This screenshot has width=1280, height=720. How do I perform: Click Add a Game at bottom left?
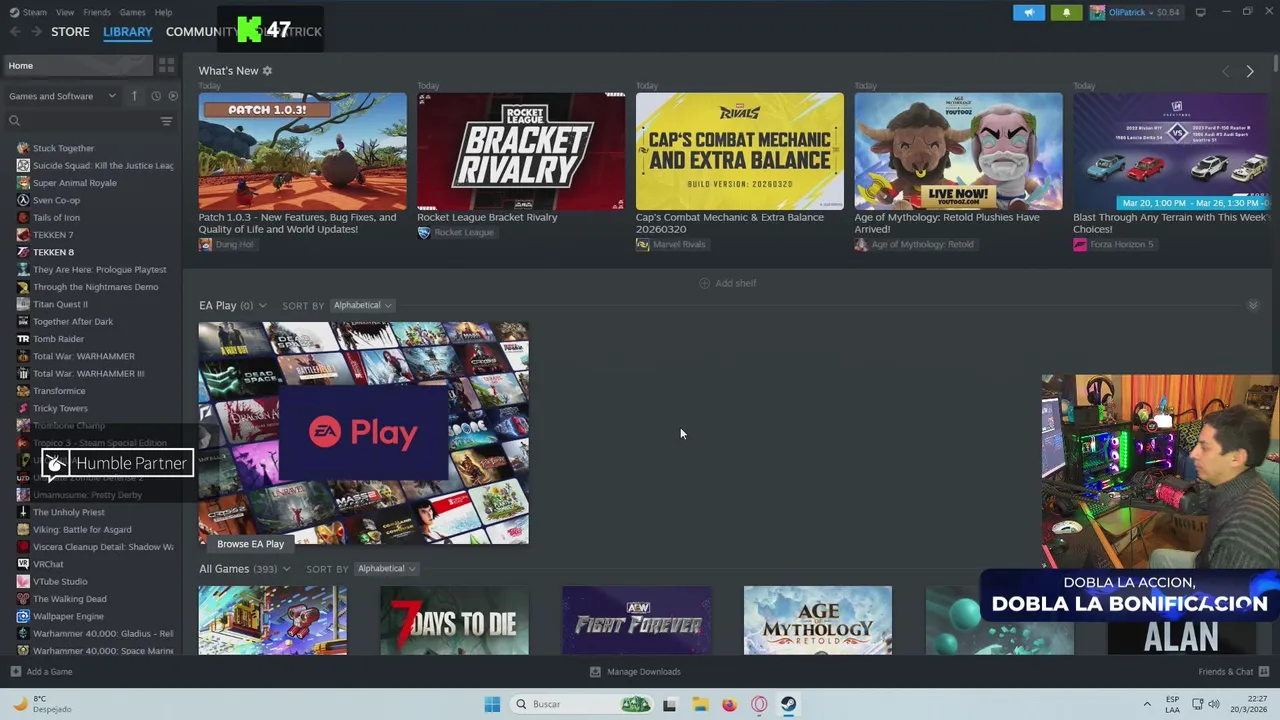(x=41, y=672)
